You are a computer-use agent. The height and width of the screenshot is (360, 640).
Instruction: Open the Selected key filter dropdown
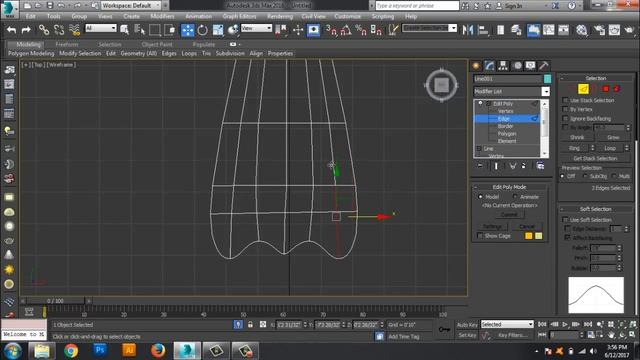pyautogui.click(x=507, y=324)
